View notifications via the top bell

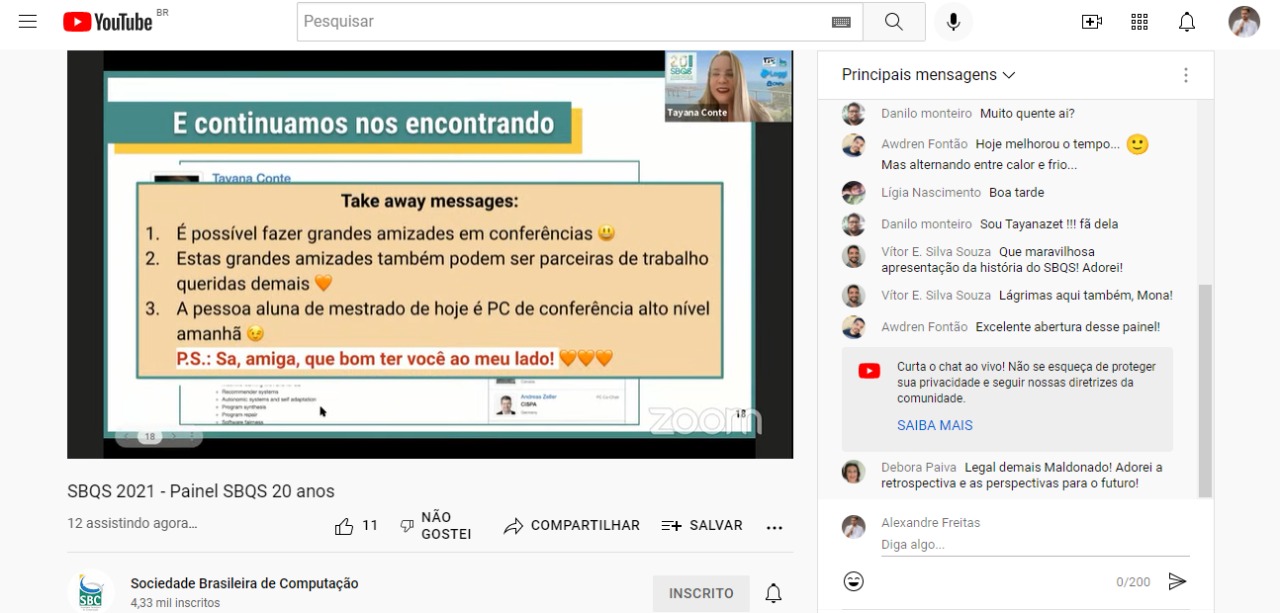click(1187, 22)
